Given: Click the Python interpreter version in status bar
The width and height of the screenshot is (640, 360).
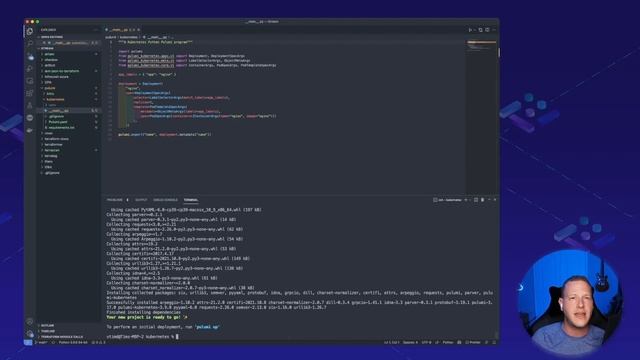Looking at the screenshot, I should point(73,342).
